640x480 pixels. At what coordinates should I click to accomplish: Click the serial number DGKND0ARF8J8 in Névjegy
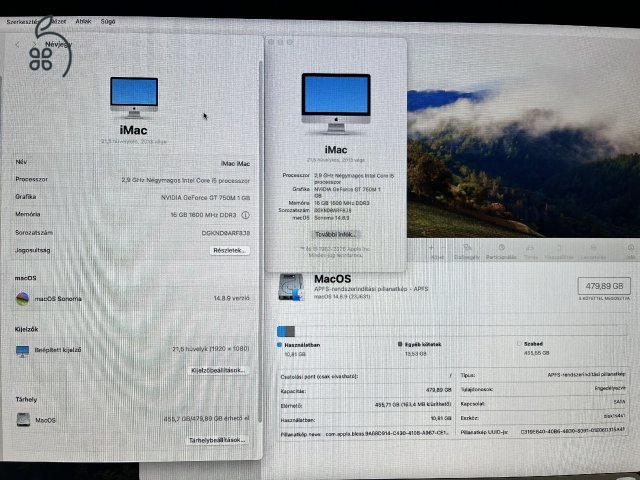click(226, 233)
